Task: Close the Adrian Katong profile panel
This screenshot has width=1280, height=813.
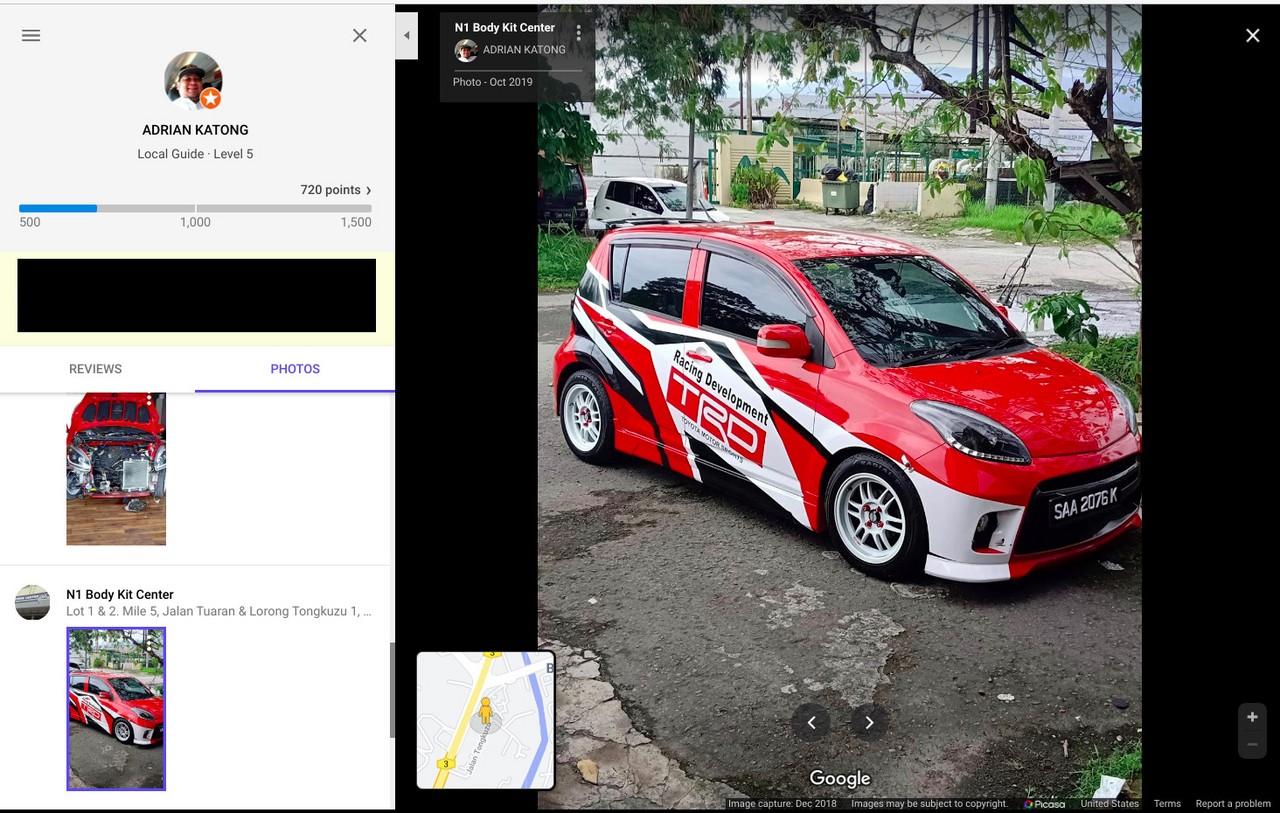Action: pos(360,35)
